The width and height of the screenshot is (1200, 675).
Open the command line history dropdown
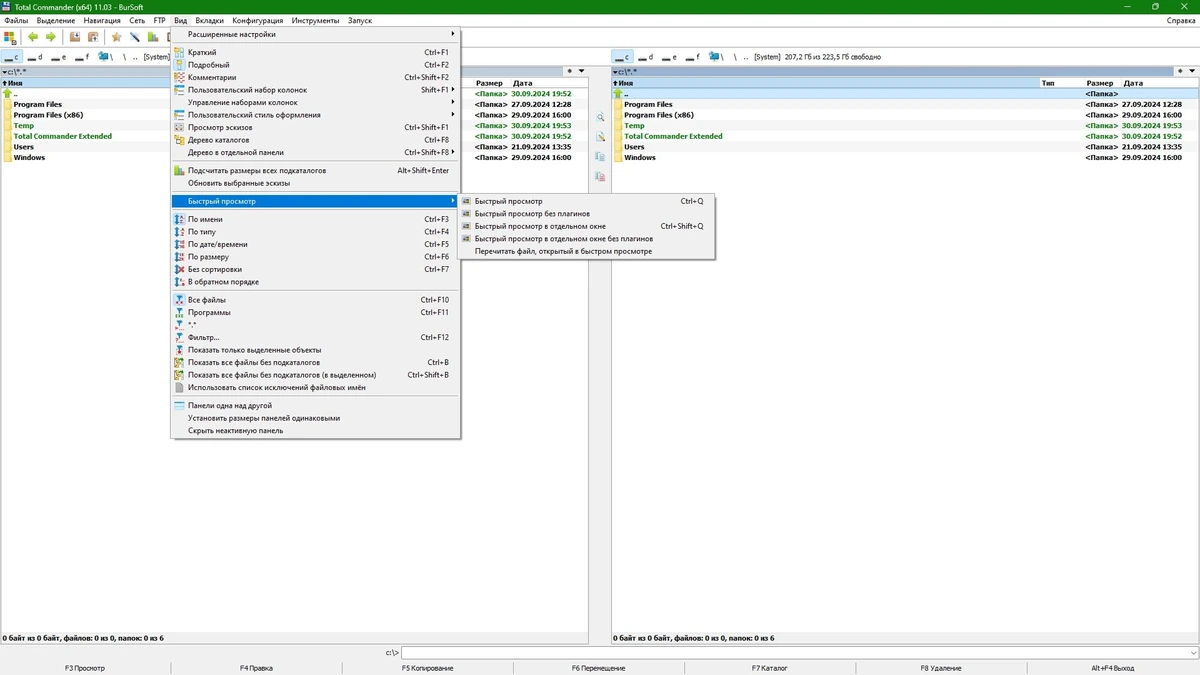pyautogui.click(x=1194, y=653)
